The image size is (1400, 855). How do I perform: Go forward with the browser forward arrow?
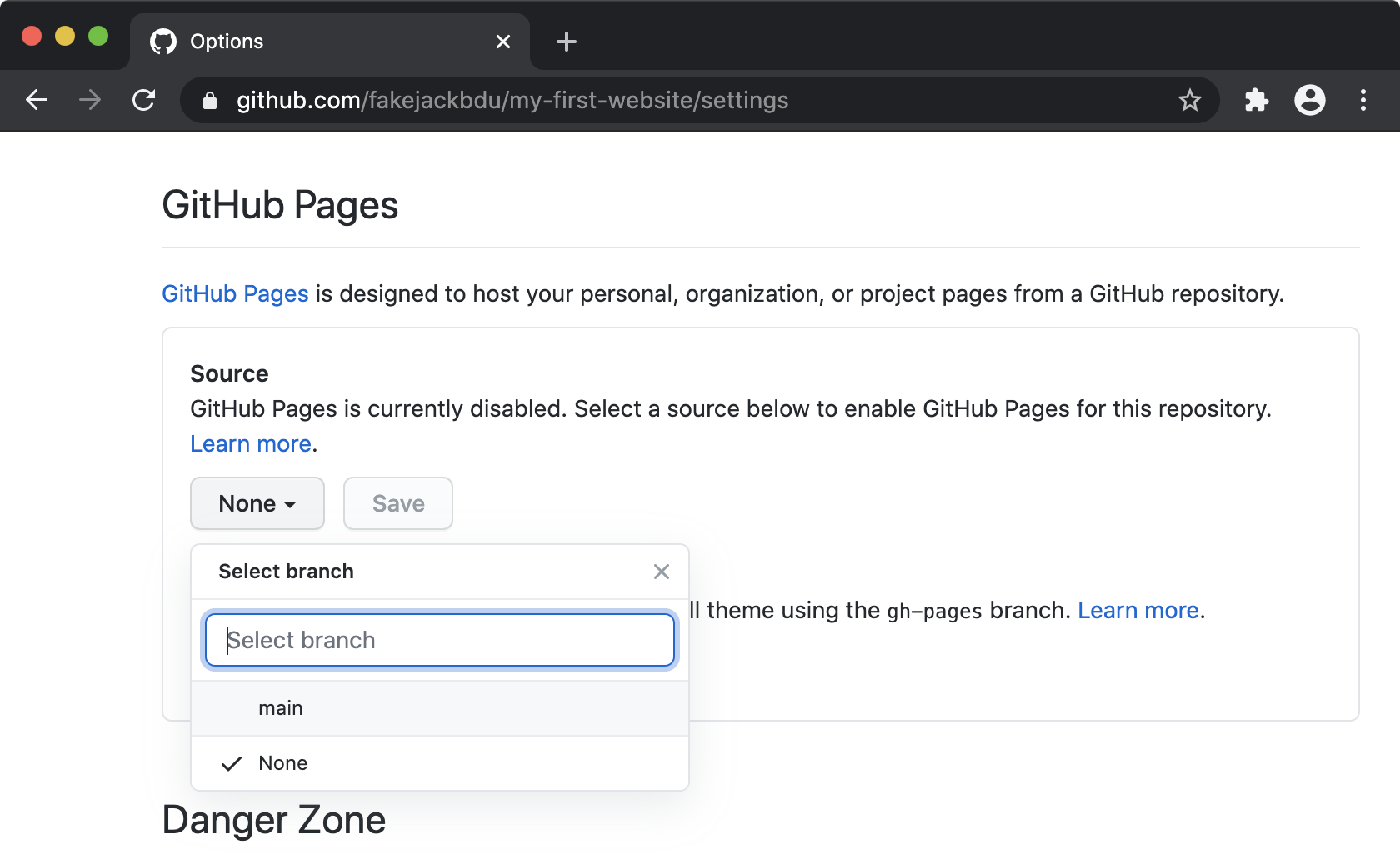click(90, 100)
